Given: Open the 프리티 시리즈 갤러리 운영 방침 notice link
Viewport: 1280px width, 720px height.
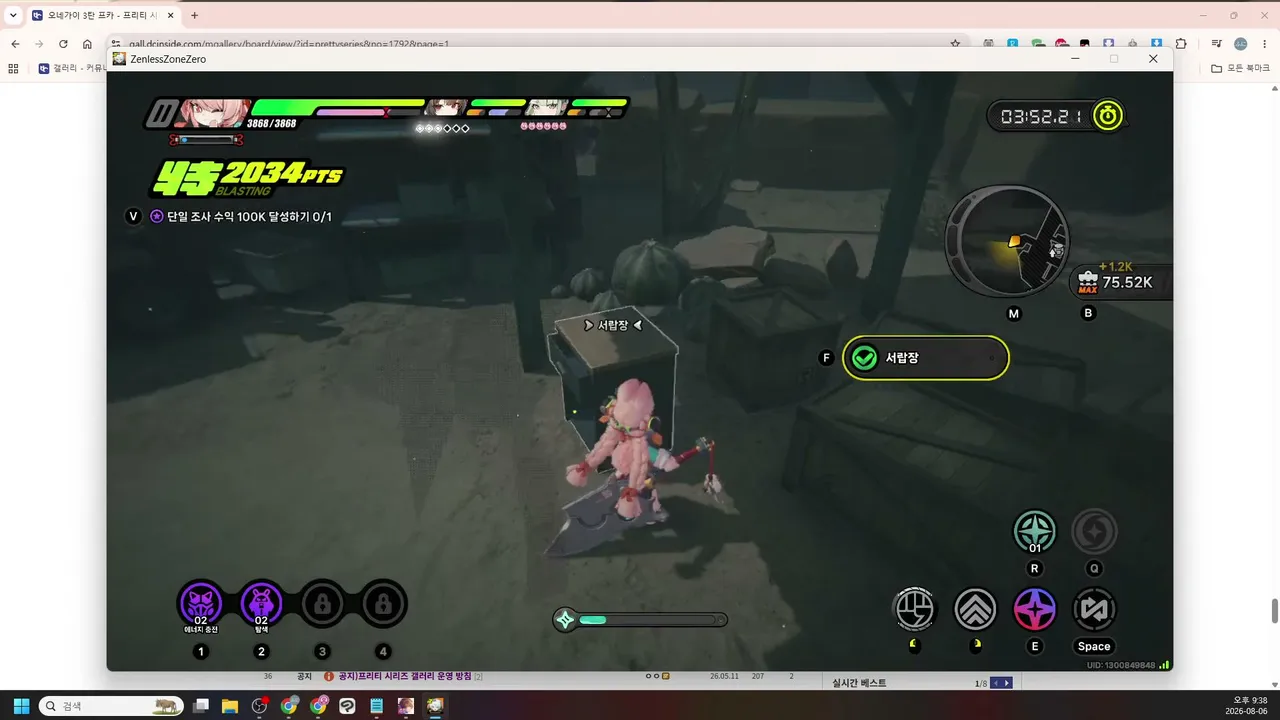Looking at the screenshot, I should pos(404,677).
